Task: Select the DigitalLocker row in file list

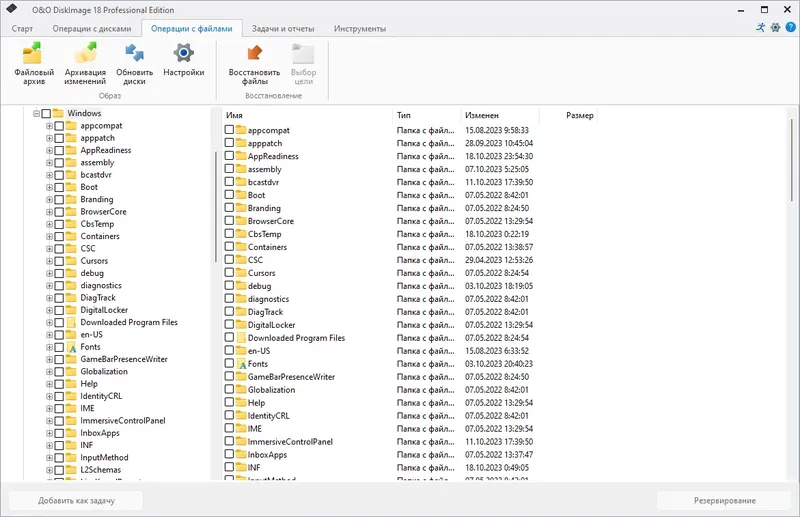Action: coord(379,325)
